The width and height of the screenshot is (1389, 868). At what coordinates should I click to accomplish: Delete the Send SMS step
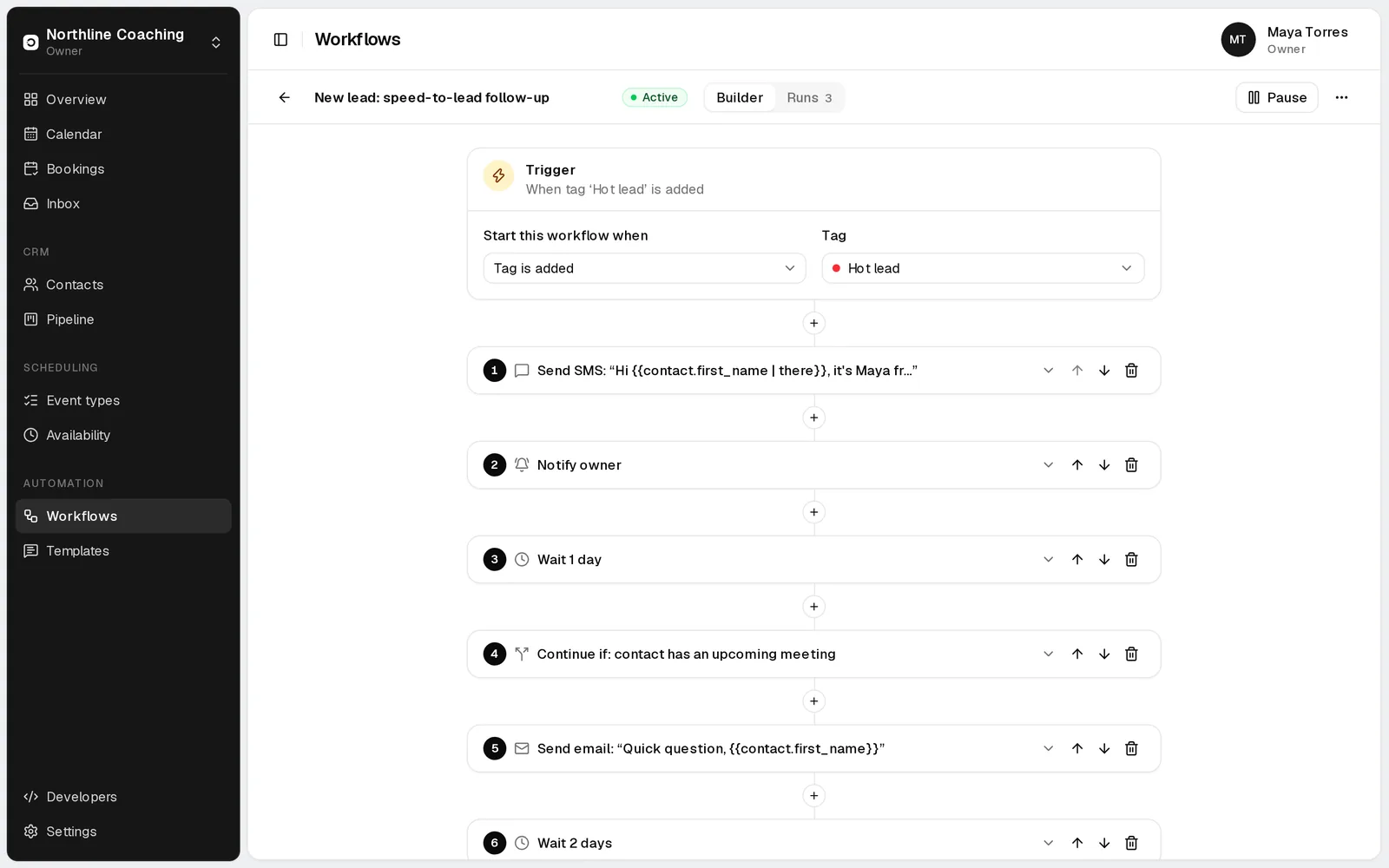[1131, 371]
